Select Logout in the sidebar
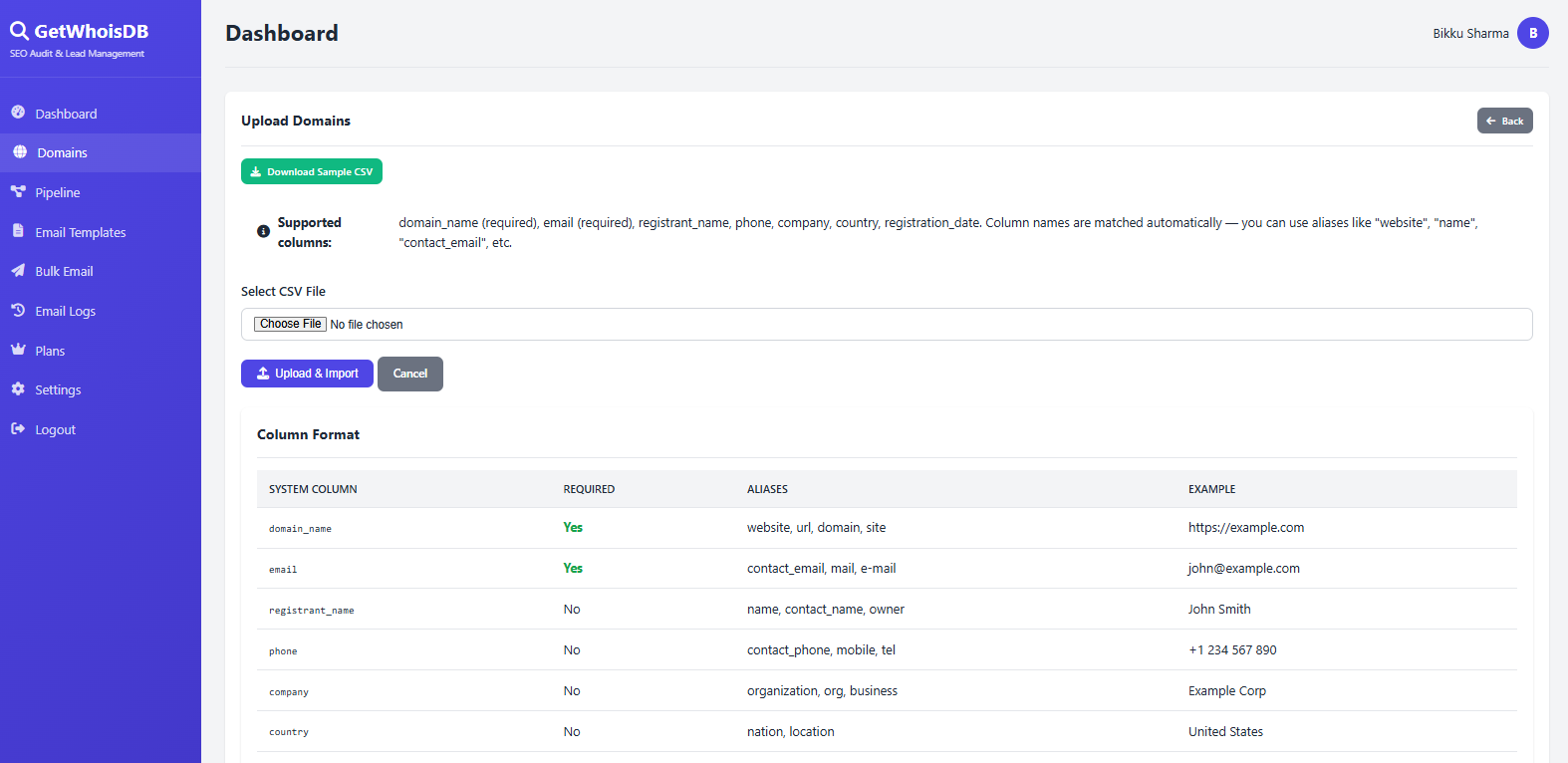 (x=101, y=429)
